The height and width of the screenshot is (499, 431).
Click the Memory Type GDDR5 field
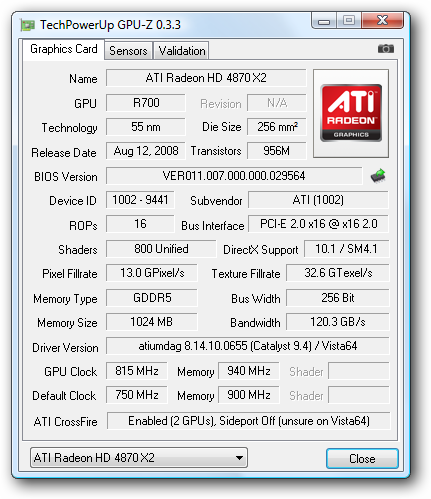[x=152, y=298]
